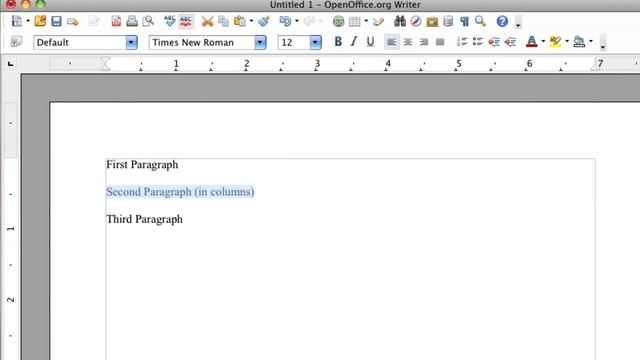
Task: Expand the font name dropdown arrow
Action: pyautogui.click(x=260, y=42)
